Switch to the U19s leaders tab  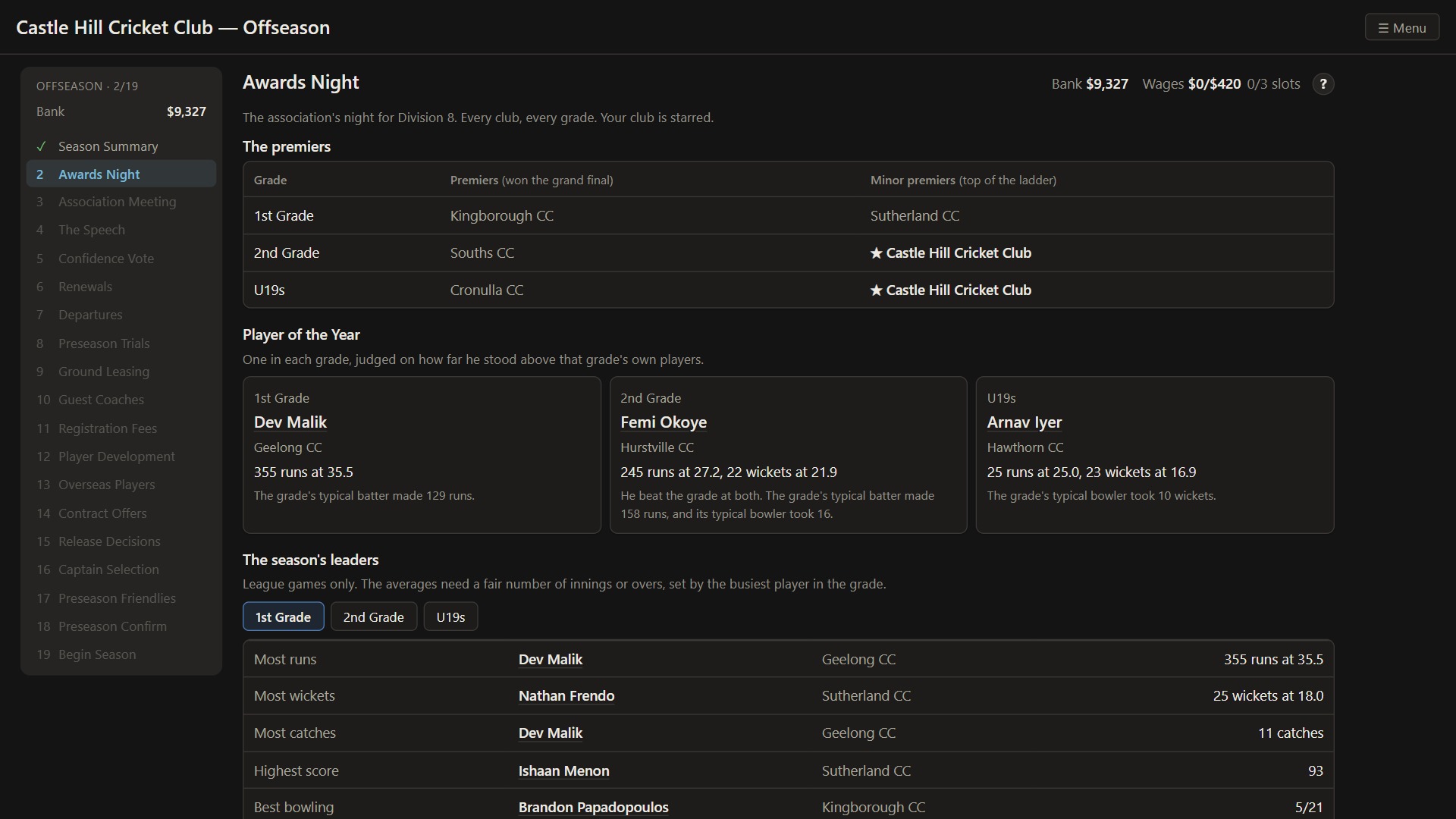point(450,617)
